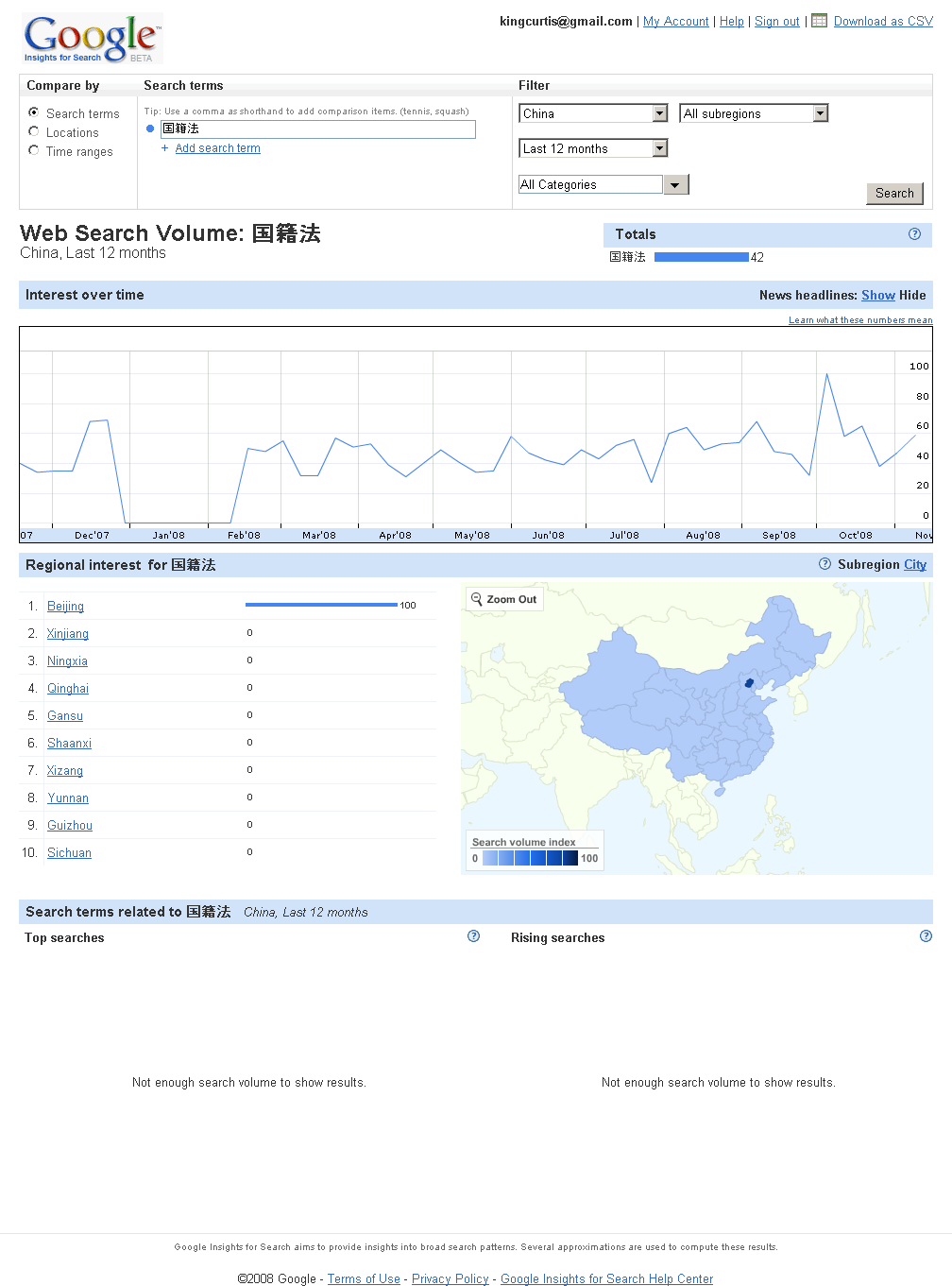Open the Privacy Policy footer link
The height and width of the screenshot is (1286, 952).
coord(450,1278)
